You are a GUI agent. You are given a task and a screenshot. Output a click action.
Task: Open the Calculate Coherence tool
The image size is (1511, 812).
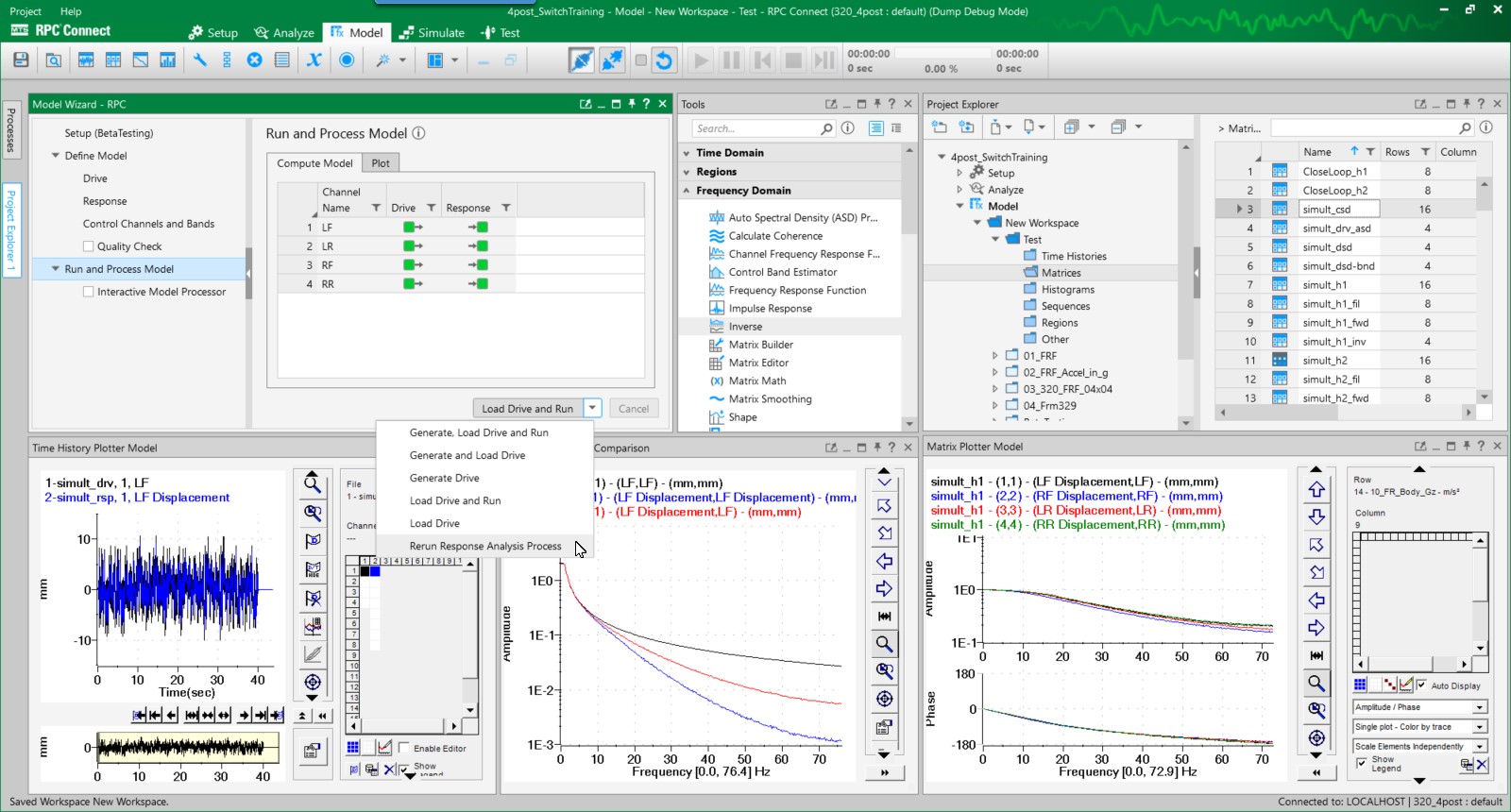[774, 236]
